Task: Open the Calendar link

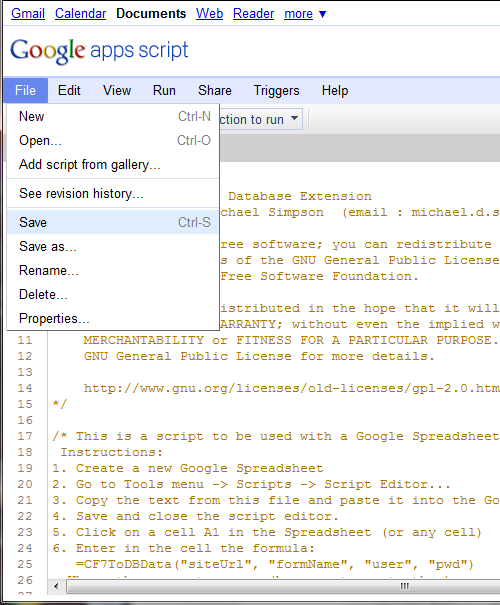Action: 80,14
